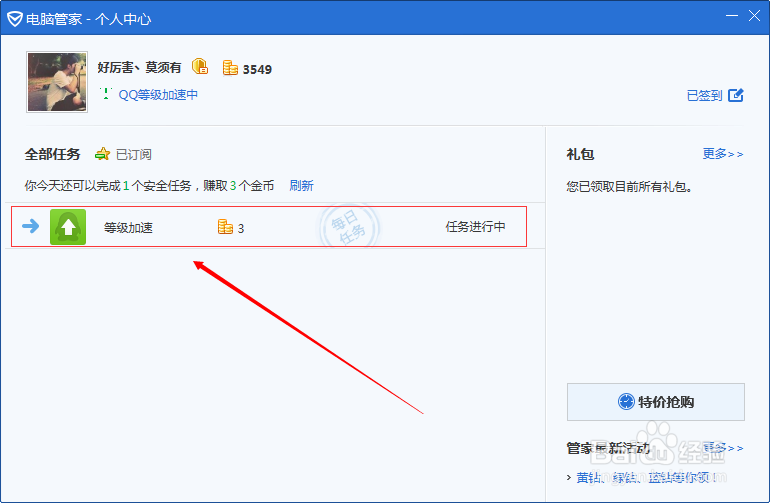Screen dimensions: 770x503
Task: Click the green 等级加速 penguin upgrade icon
Action: coord(68,227)
